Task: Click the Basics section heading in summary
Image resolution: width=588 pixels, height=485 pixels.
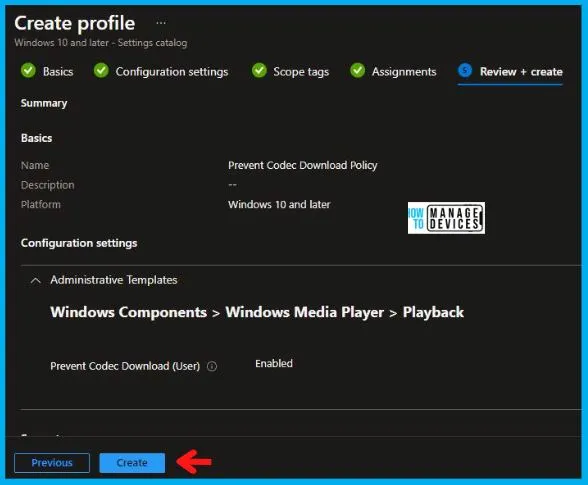Action: click(36, 138)
